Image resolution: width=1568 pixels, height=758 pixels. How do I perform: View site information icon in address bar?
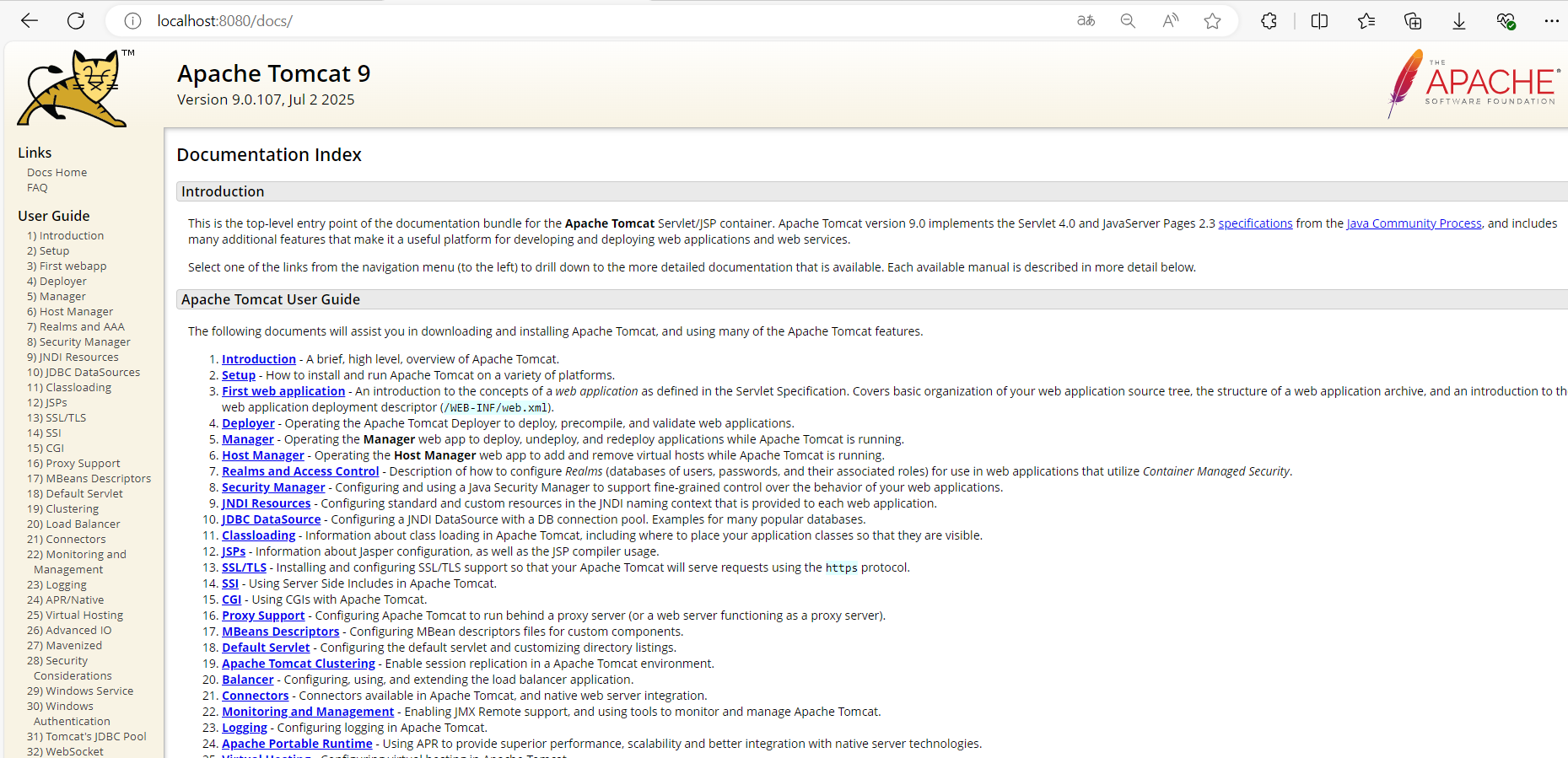(x=132, y=21)
